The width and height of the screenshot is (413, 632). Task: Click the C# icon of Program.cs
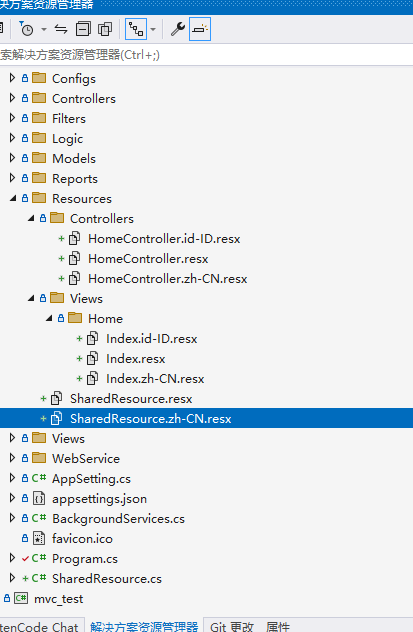(x=39, y=558)
